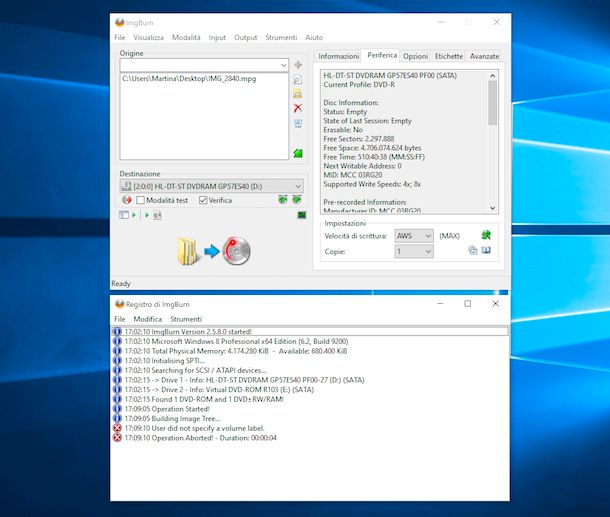The height and width of the screenshot is (517, 610).
Task: Click the right green tray load icon
Action: (x=297, y=200)
